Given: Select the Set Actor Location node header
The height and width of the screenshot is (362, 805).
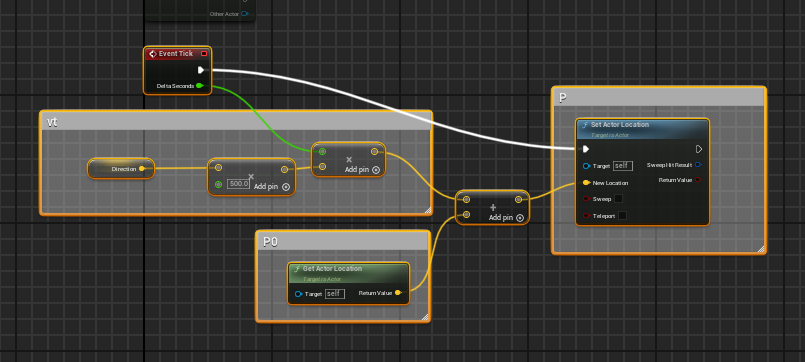Looking at the screenshot, I should (x=643, y=129).
